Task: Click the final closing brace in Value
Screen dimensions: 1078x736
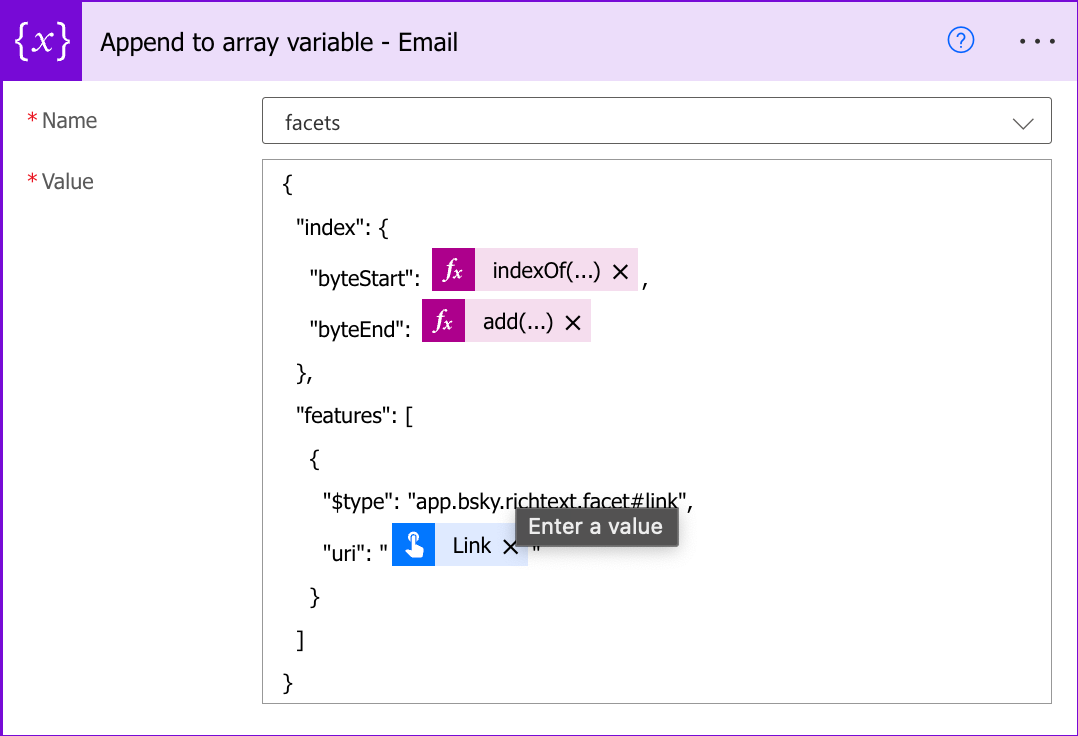Action: coord(290,683)
